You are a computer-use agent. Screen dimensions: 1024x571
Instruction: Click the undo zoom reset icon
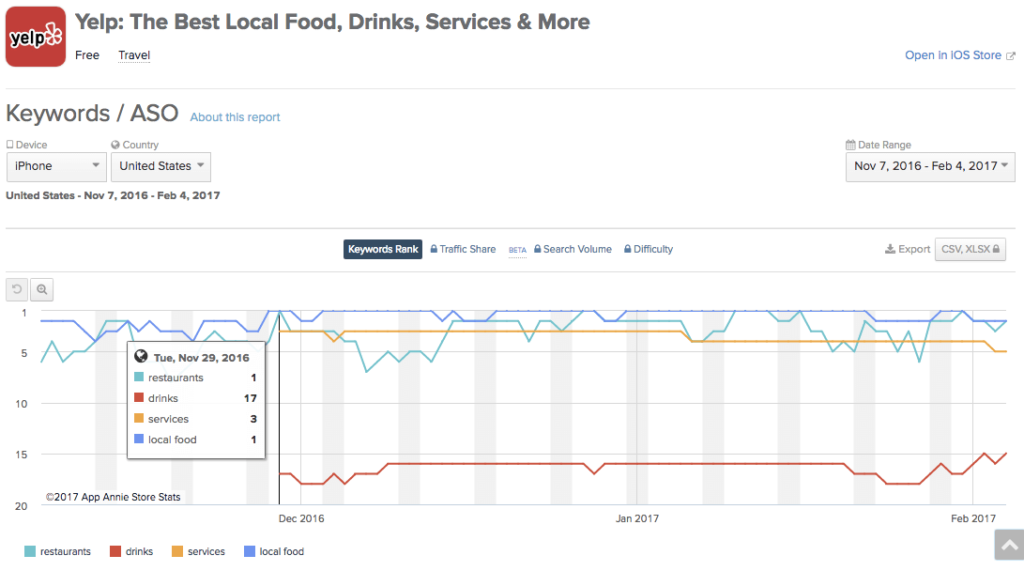[16, 290]
